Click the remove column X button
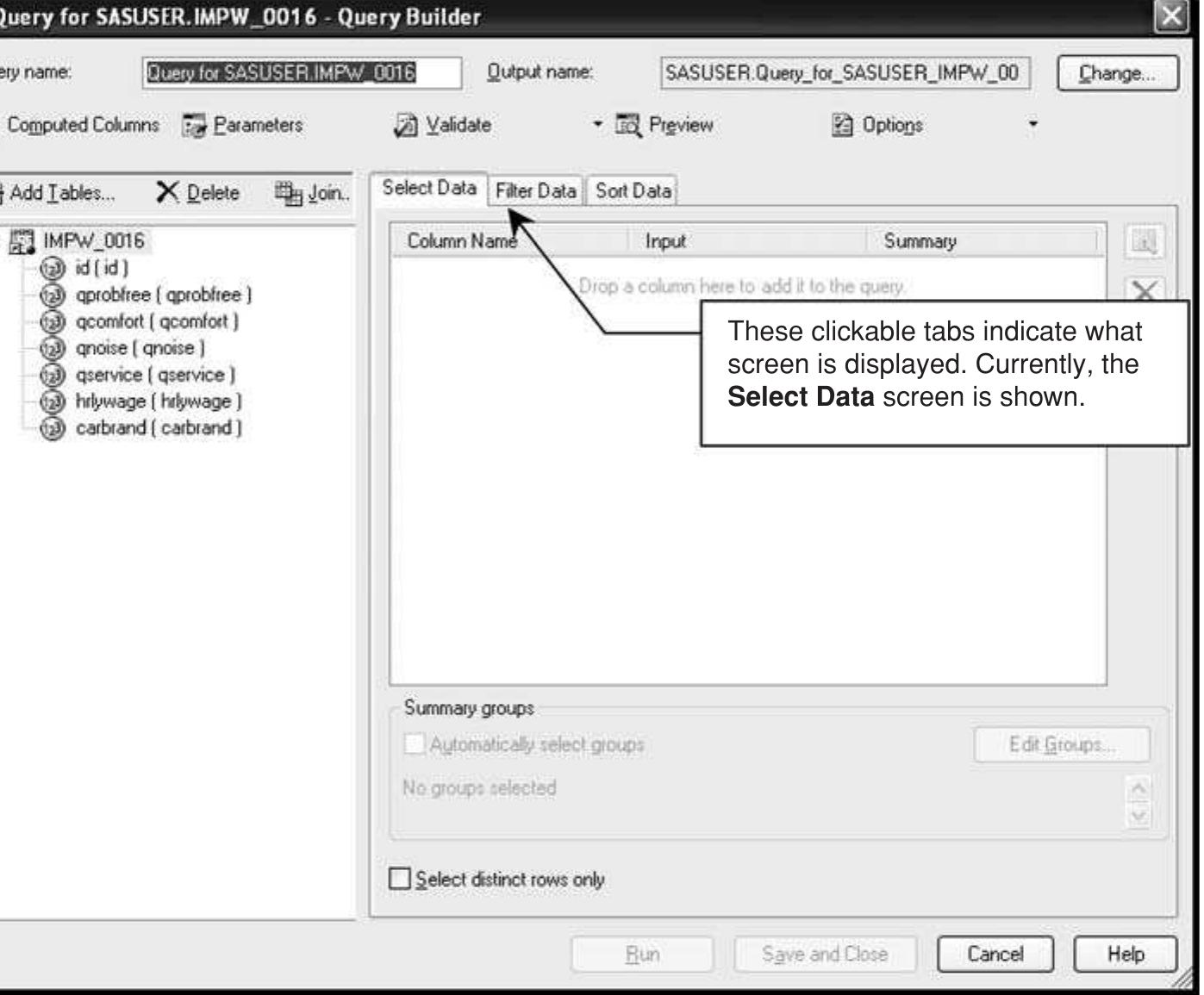This screenshot has width=1204, height=995. click(1145, 289)
